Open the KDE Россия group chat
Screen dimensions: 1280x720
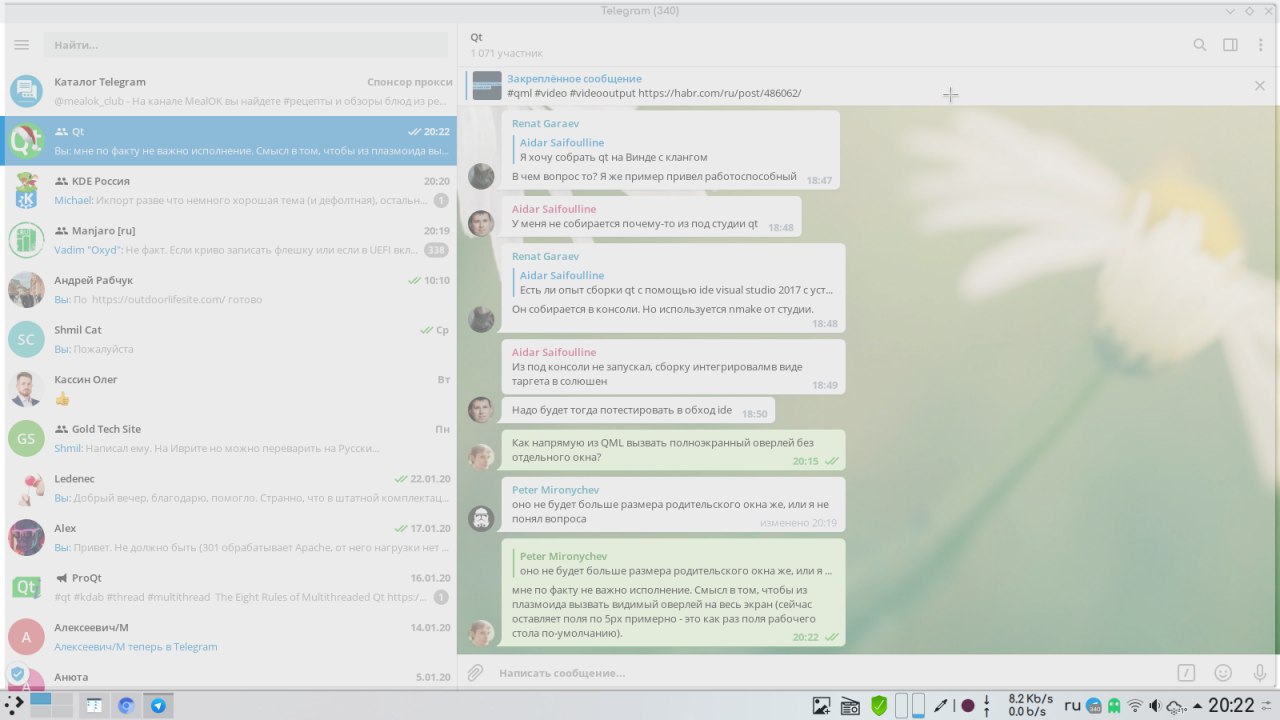click(x=230, y=190)
